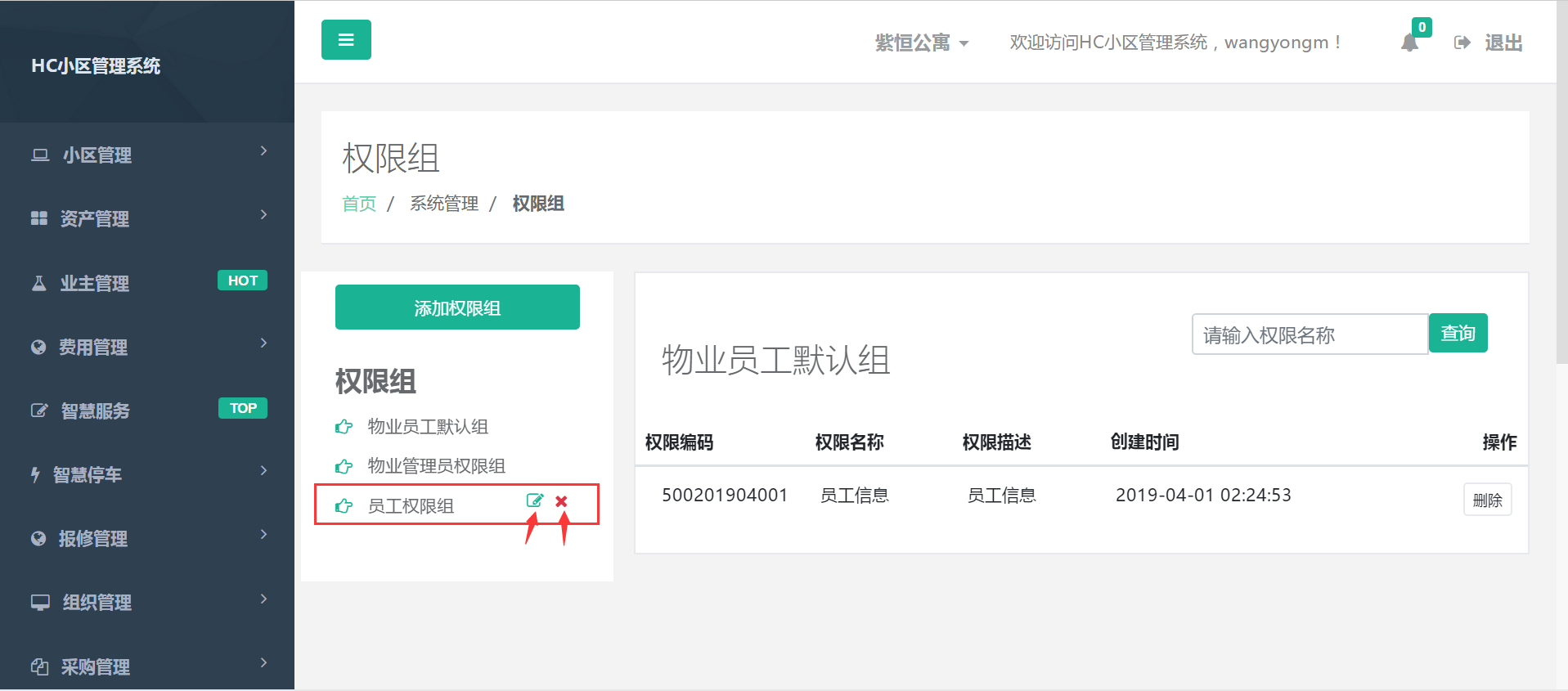
Task: Click the flask icon beside 业主管理
Action: pos(38,283)
